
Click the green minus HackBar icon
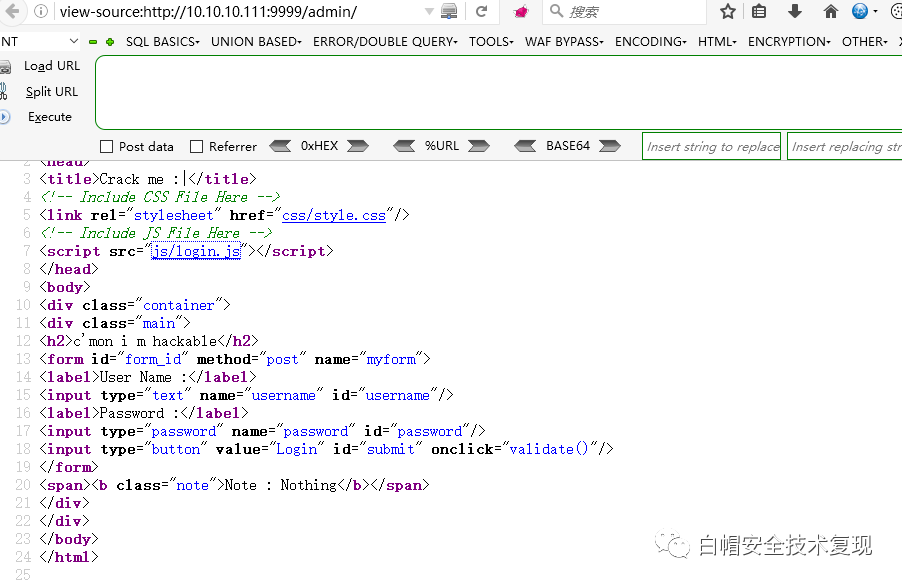coord(93,42)
